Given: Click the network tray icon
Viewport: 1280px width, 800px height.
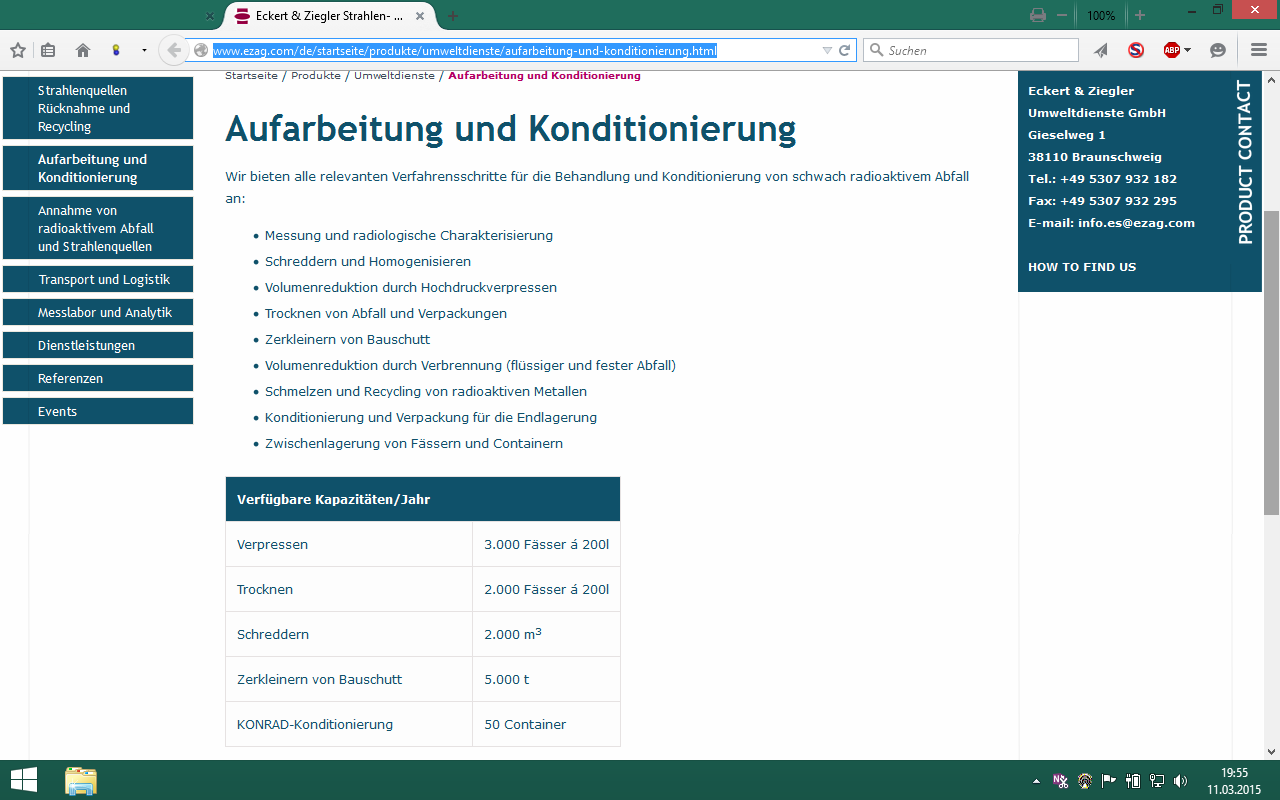Looking at the screenshot, I should [1157, 781].
